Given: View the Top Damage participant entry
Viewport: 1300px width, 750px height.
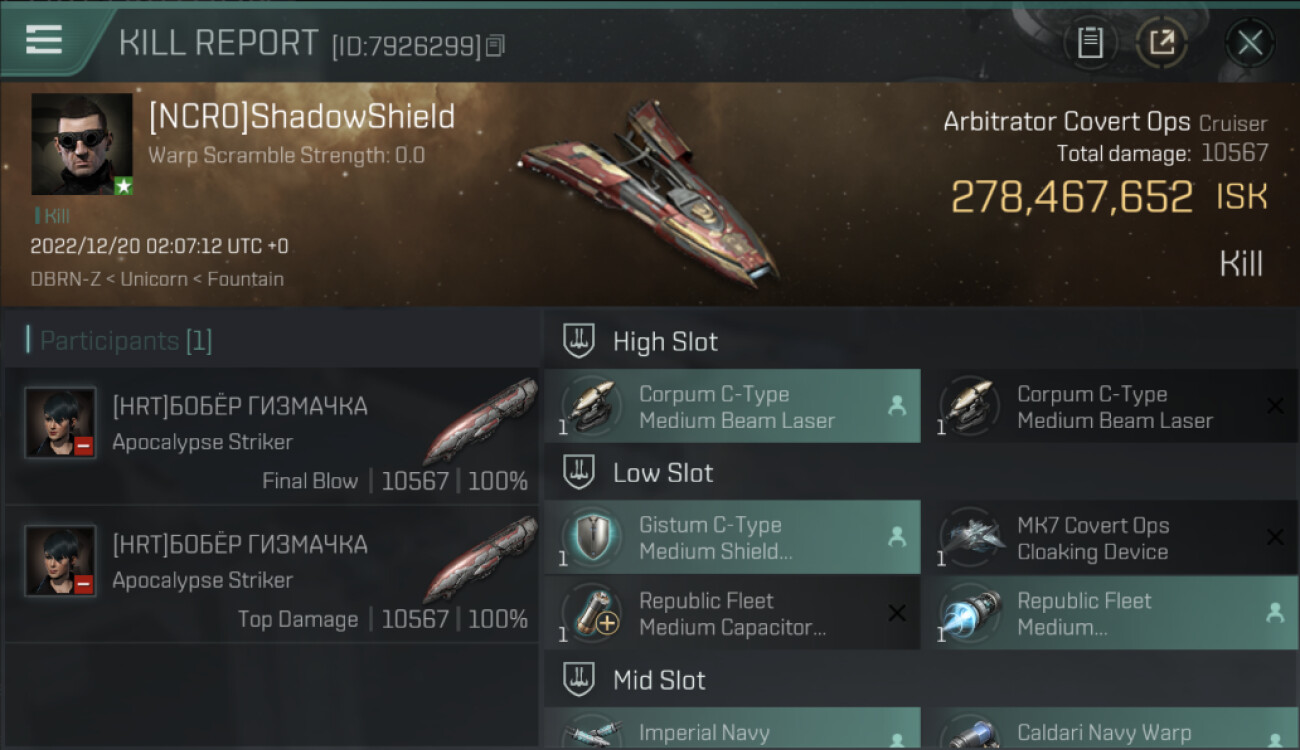Looking at the screenshot, I should 272,575.
